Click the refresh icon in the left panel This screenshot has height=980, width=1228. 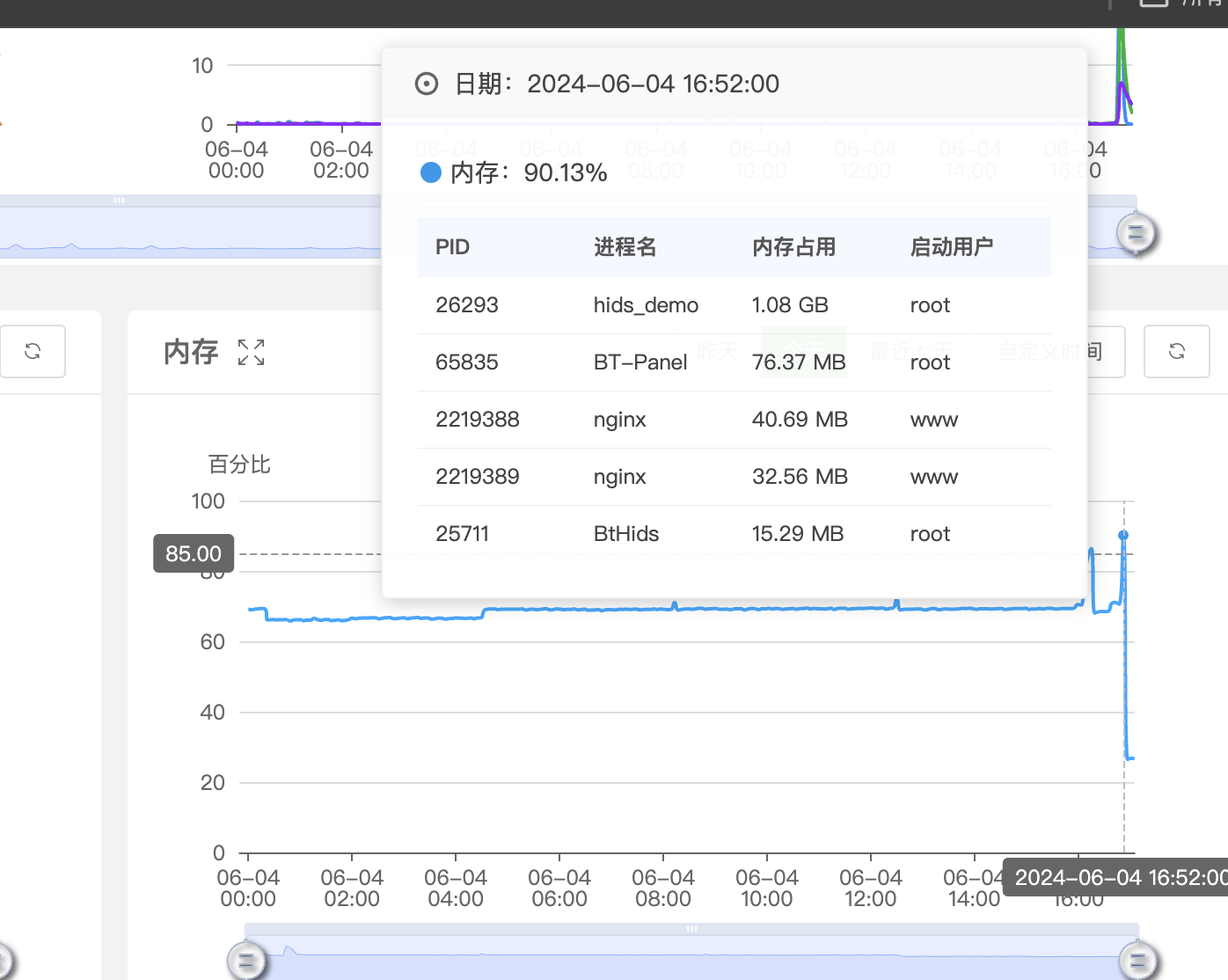(33, 352)
